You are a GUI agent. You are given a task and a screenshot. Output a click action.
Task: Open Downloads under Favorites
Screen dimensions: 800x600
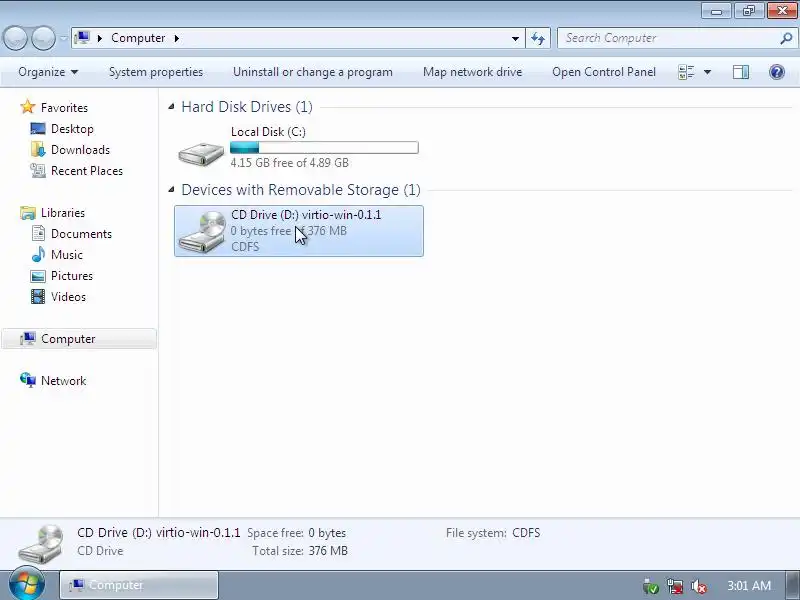point(80,149)
